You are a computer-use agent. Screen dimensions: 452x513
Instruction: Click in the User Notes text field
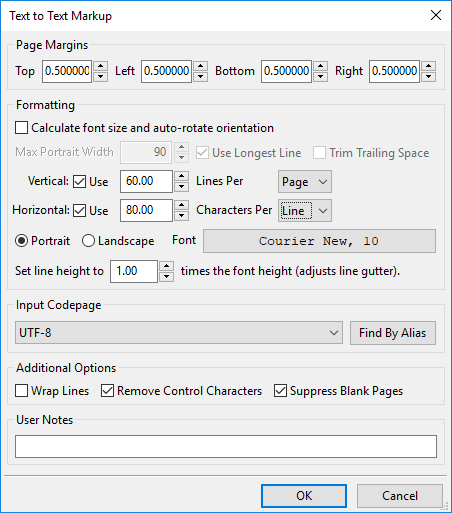226,446
